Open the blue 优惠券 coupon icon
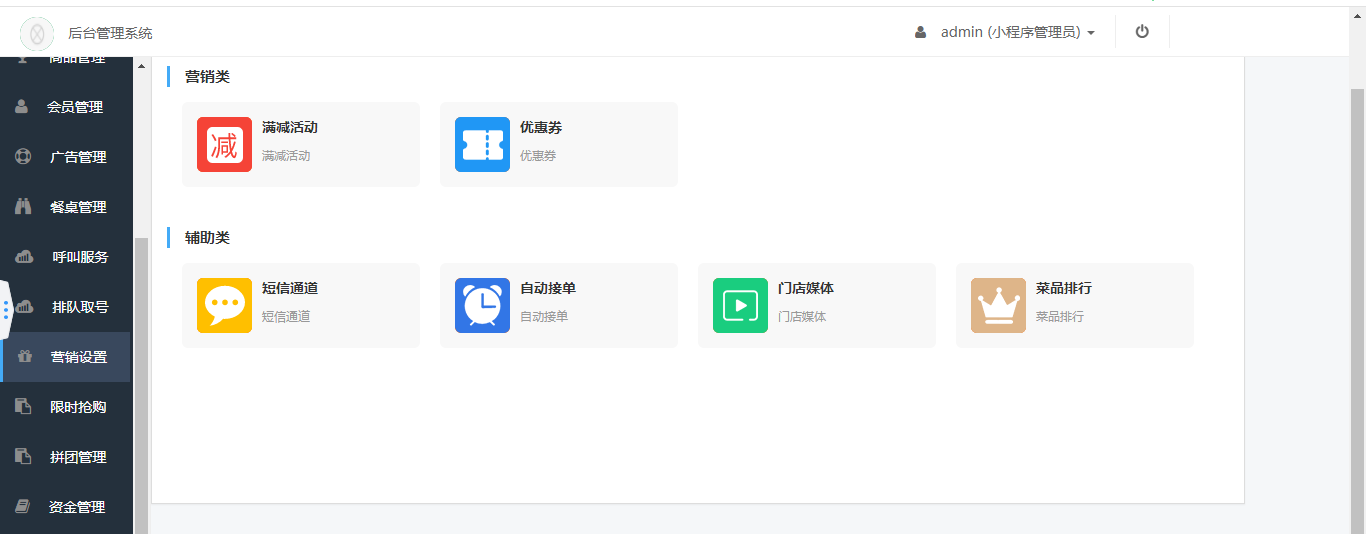Screen dimensions: 1366x534 coord(482,145)
